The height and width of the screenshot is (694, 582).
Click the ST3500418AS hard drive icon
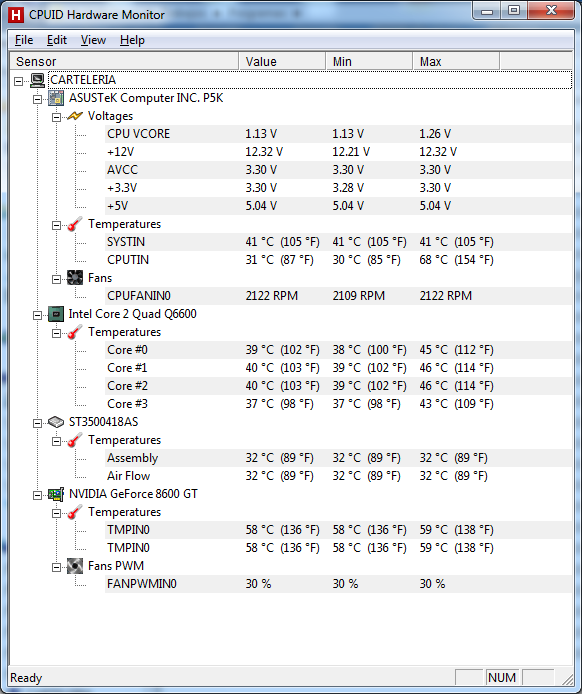(x=56, y=422)
